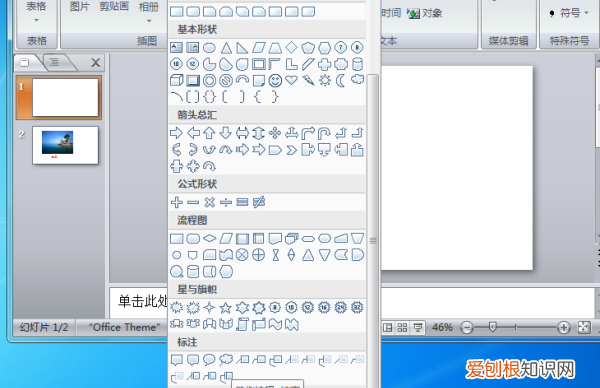Select the multiply equation shape
The image size is (600, 388).
[209, 202]
